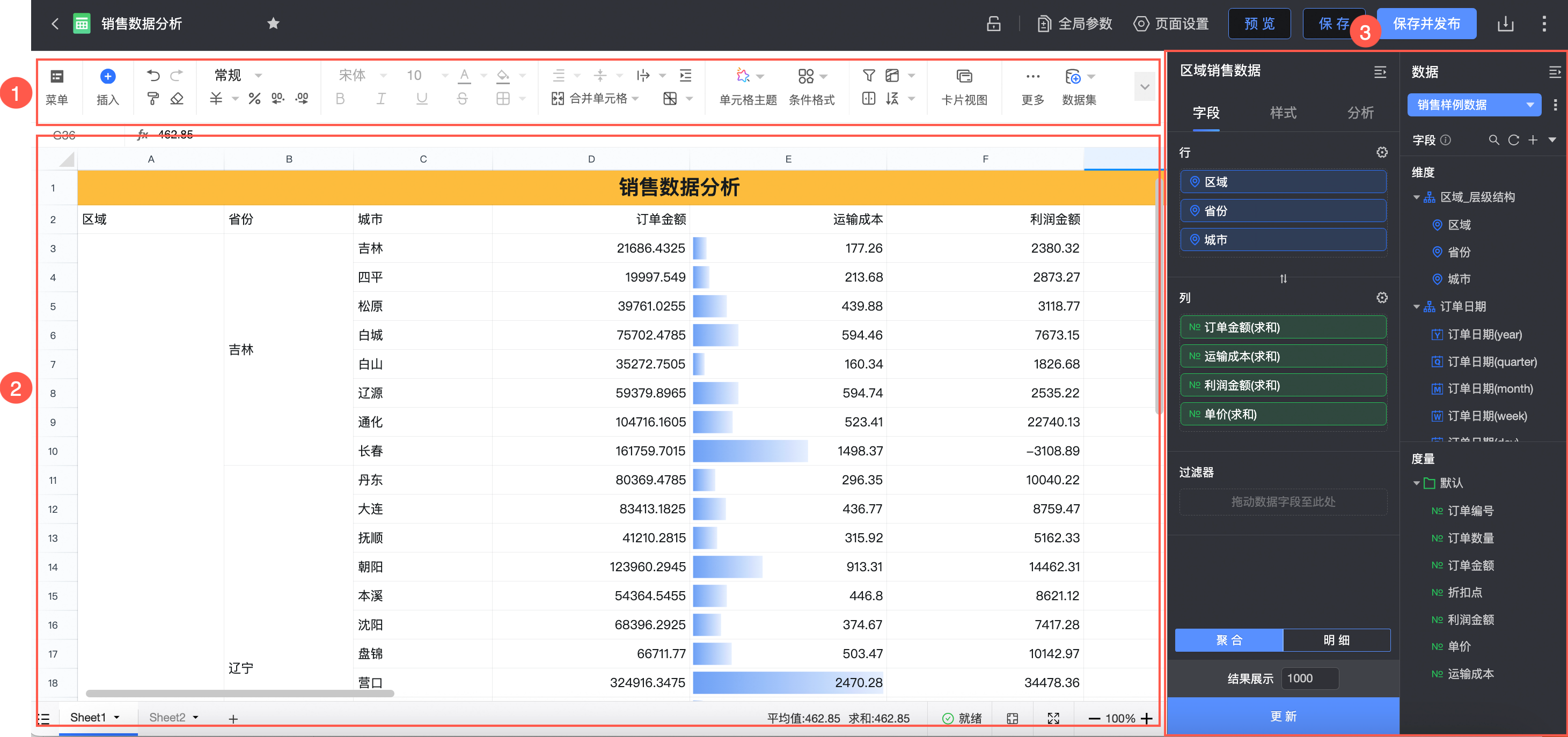Switch to the 样式 tab

pyautogui.click(x=1283, y=113)
